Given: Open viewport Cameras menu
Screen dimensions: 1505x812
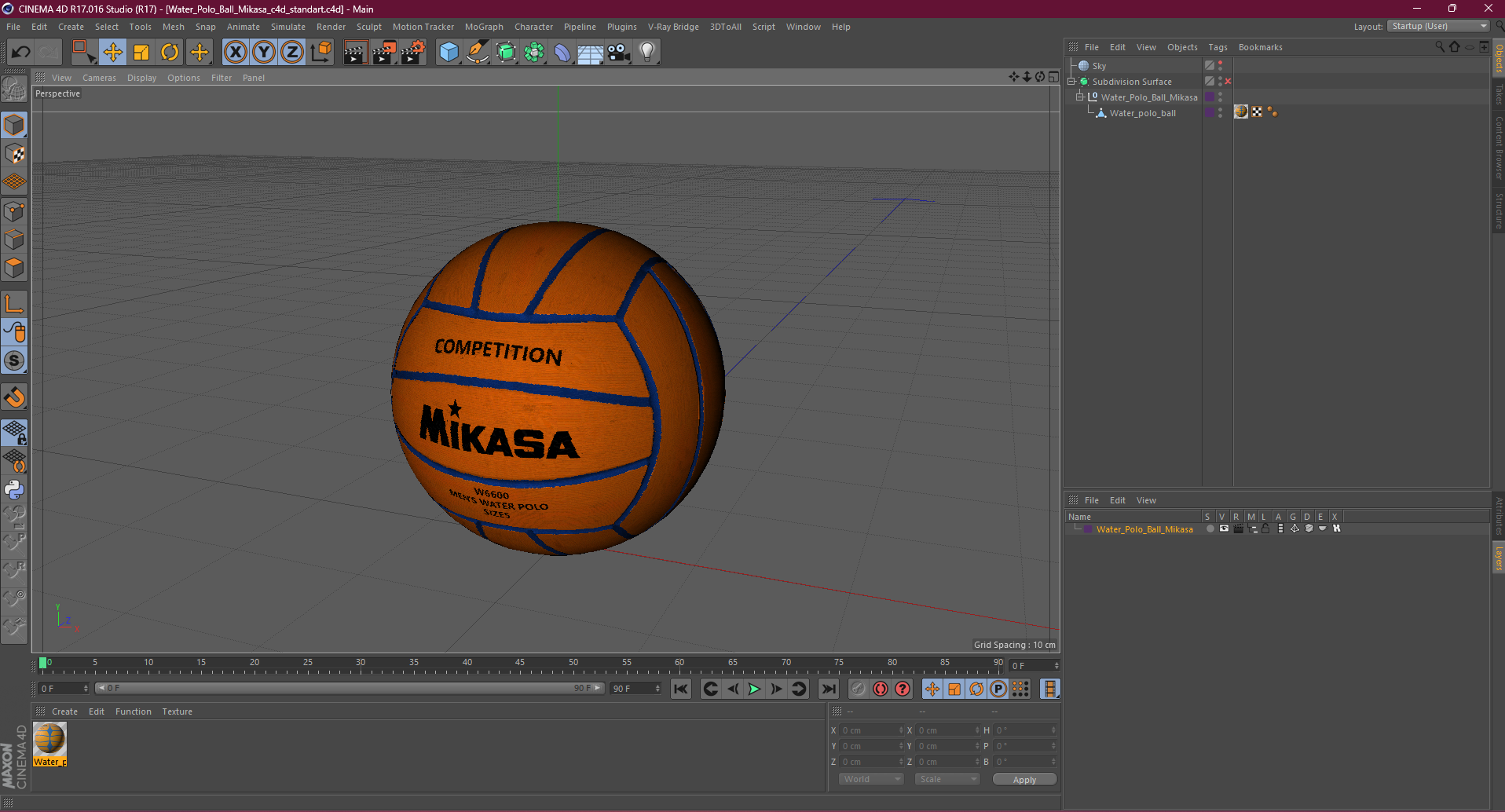Looking at the screenshot, I should 99,78.
